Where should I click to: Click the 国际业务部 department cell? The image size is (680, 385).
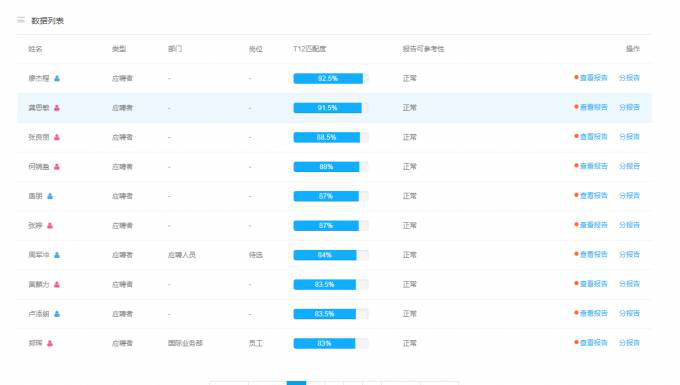click(x=185, y=343)
